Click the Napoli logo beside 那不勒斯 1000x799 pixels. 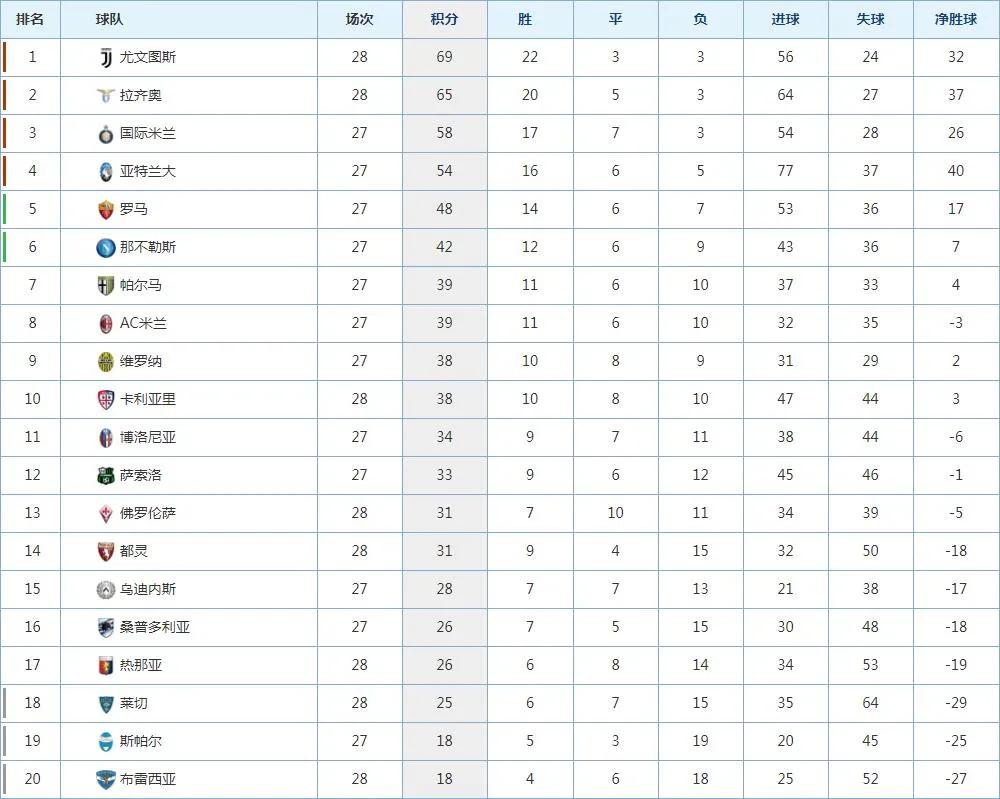click(105, 247)
